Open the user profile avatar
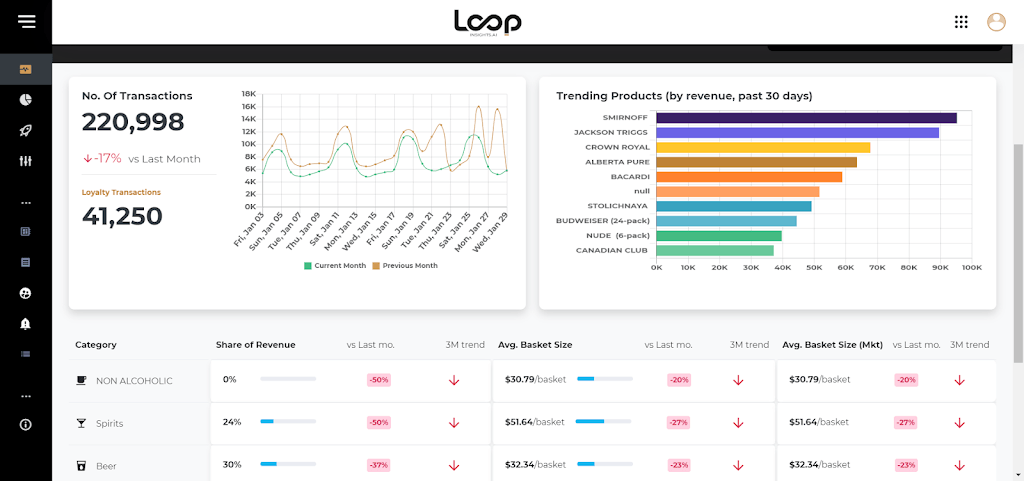The width and height of the screenshot is (1024, 481). 996,22
